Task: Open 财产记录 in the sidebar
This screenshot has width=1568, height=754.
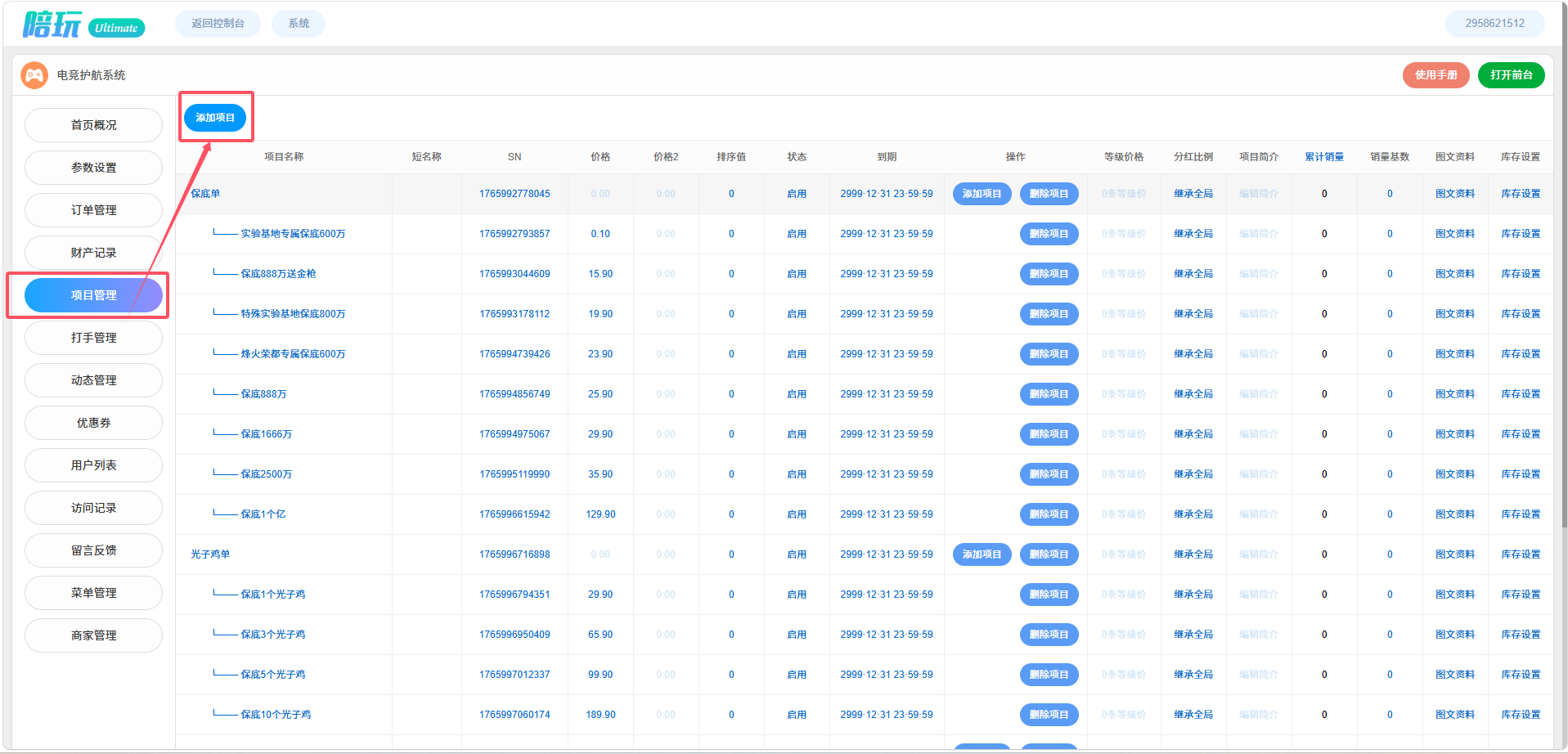Action: tap(93, 253)
